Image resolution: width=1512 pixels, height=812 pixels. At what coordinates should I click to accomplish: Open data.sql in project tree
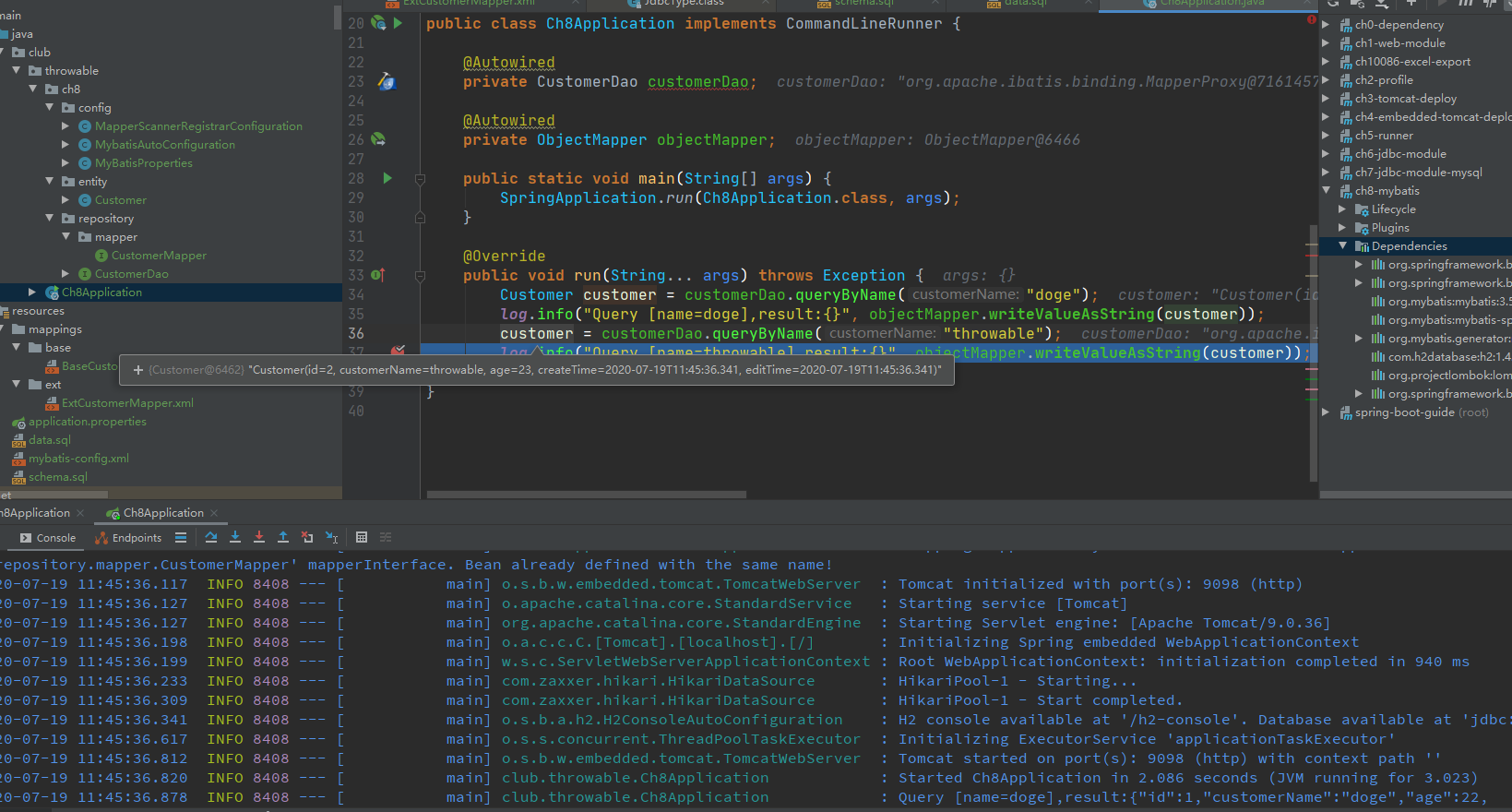pyautogui.click(x=50, y=440)
